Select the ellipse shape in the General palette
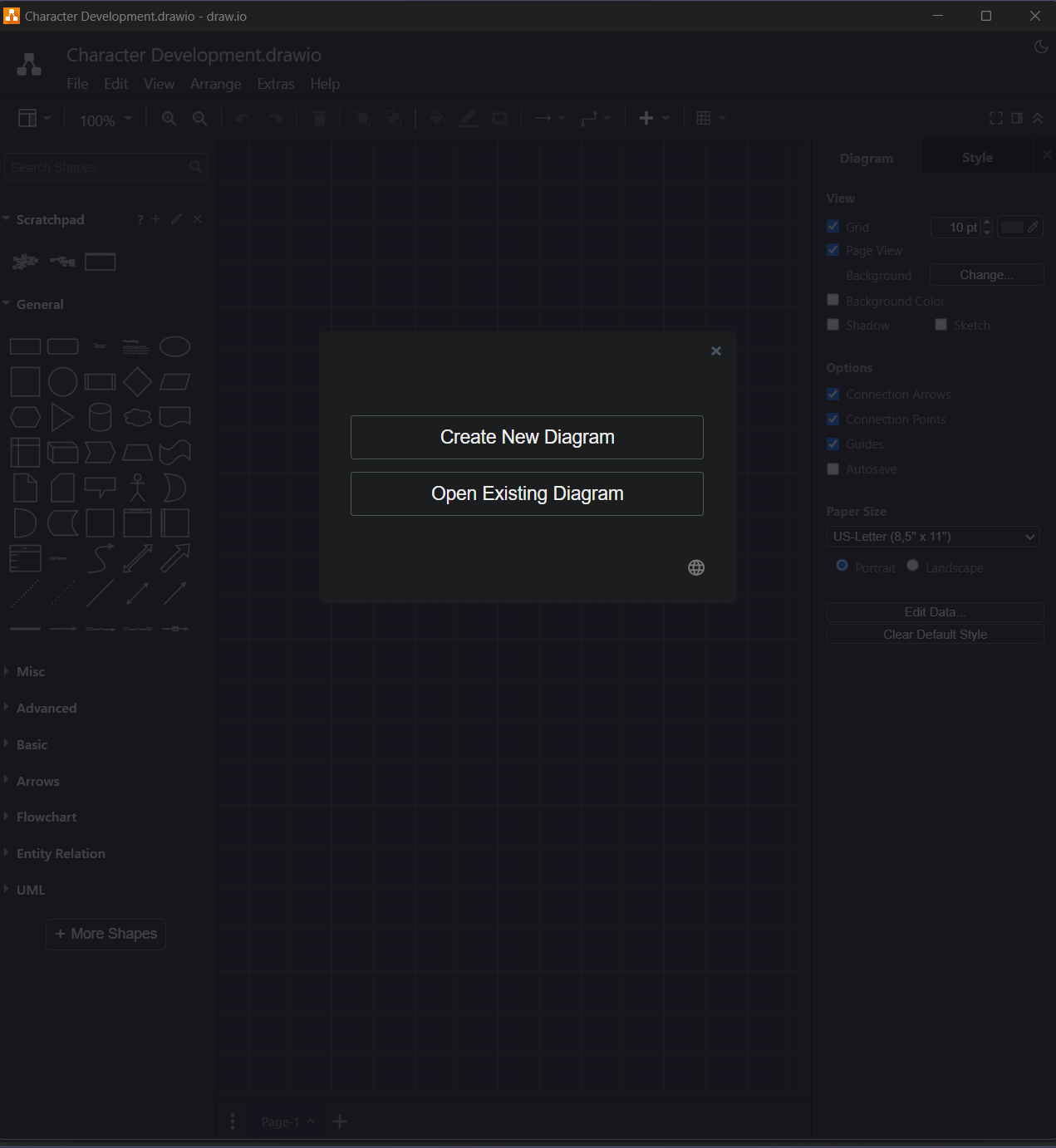Screen dimensions: 1056x1148 click(175, 346)
